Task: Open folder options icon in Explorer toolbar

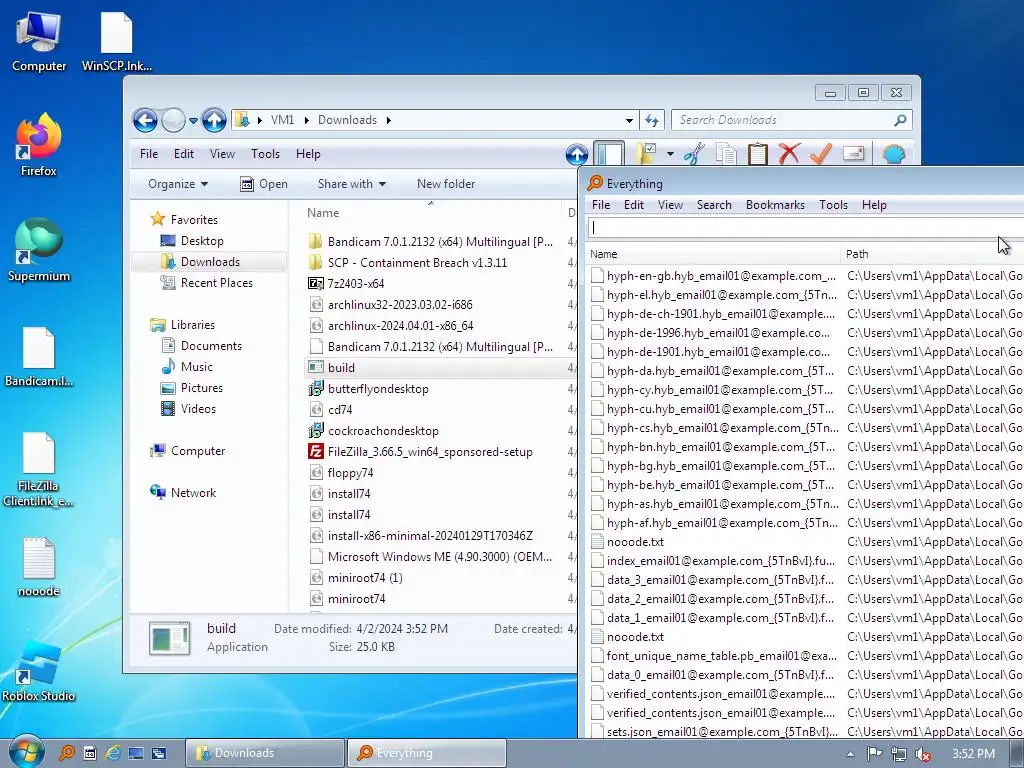Action: (646, 154)
